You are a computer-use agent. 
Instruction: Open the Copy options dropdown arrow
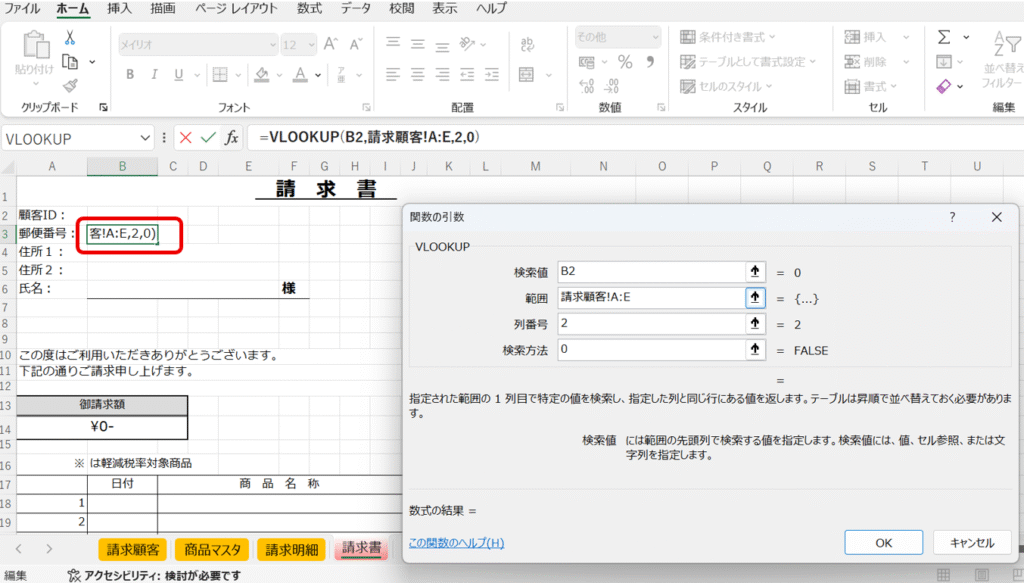click(92, 62)
